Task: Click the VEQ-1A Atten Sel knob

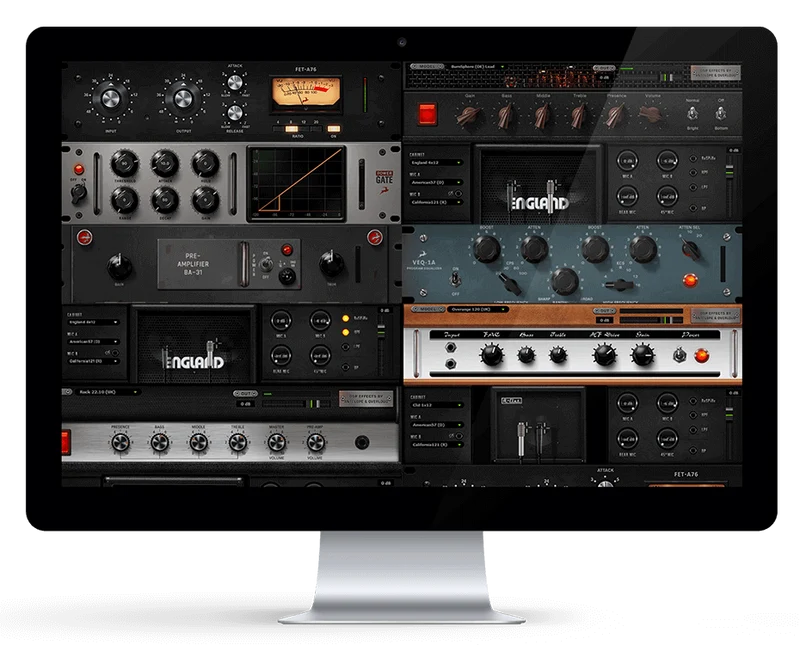Action: 690,249
